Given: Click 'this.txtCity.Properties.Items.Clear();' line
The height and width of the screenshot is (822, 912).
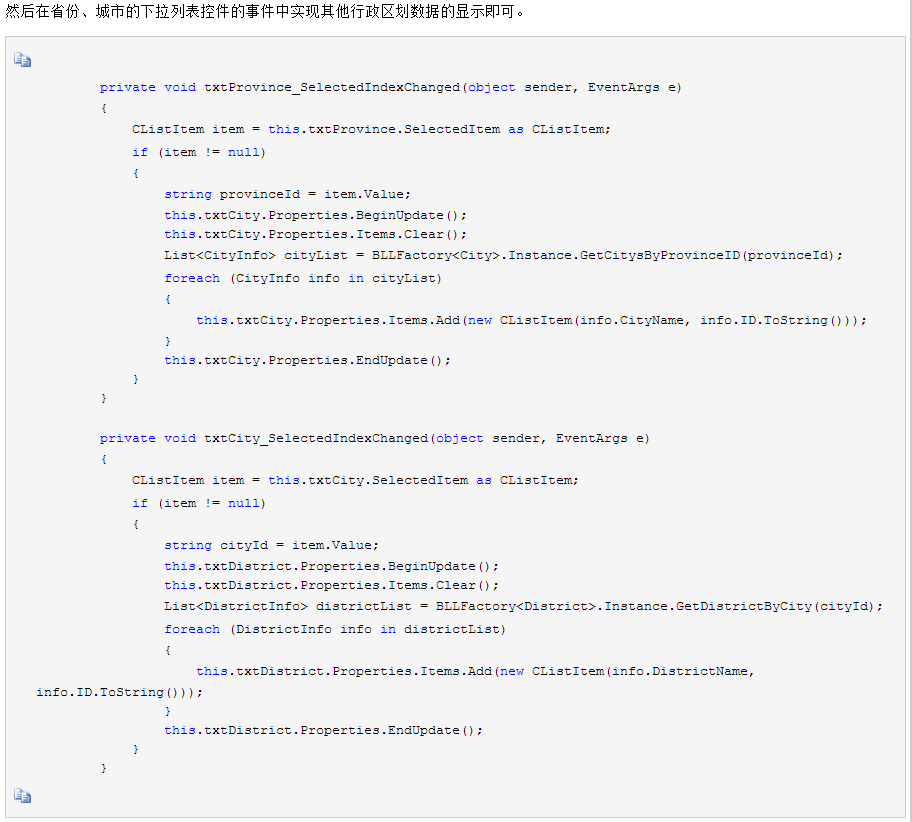Looking at the screenshot, I should coord(315,234).
